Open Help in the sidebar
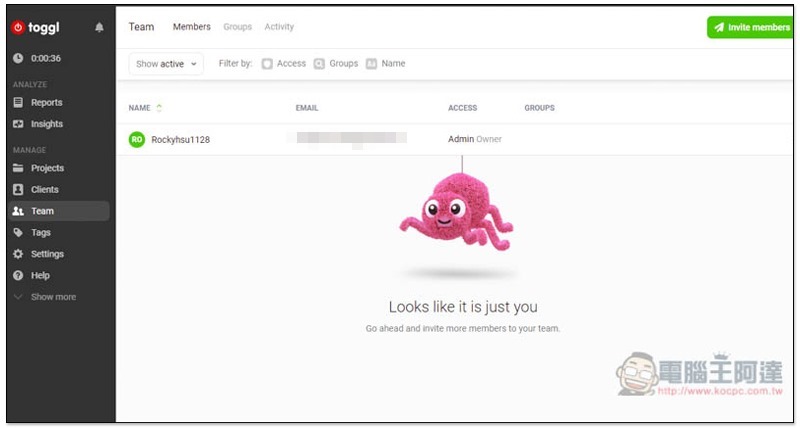The image size is (800, 428). tap(39, 275)
